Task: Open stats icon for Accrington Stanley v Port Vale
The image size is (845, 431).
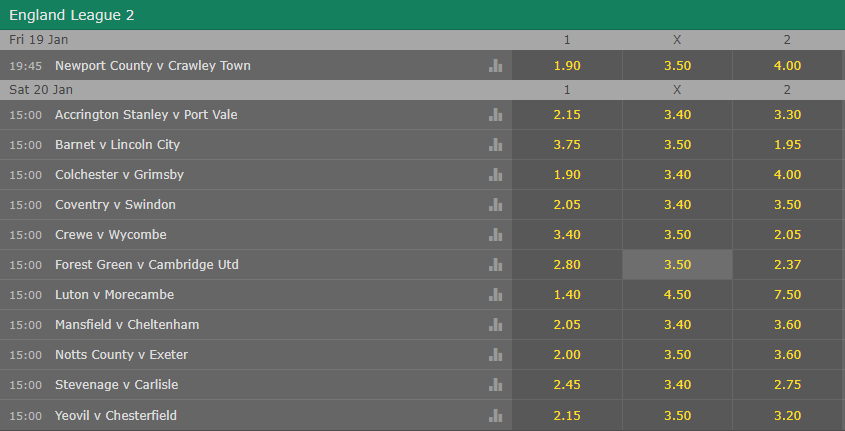Action: coord(495,115)
